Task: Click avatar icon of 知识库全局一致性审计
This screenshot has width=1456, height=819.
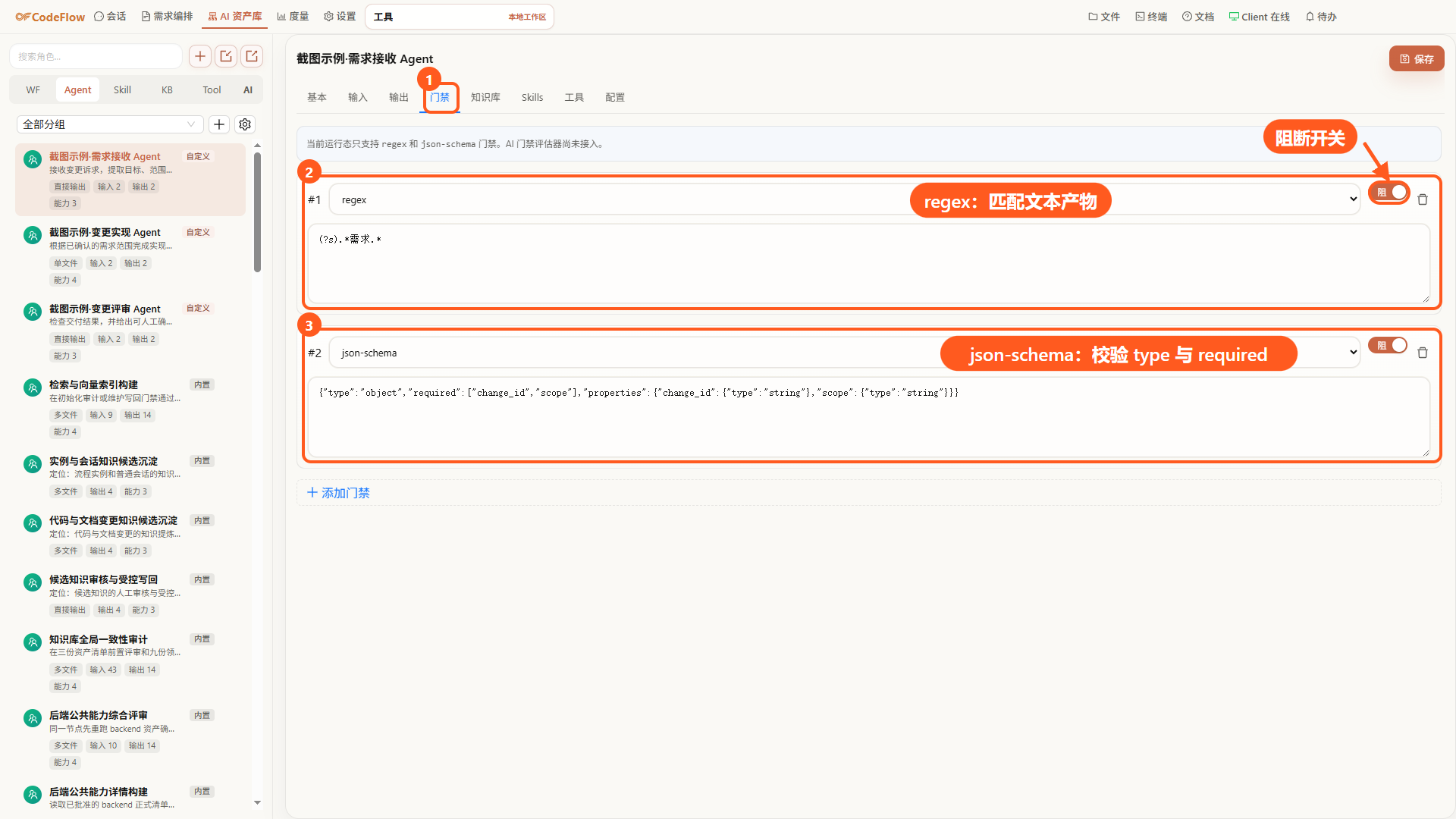Action: (x=33, y=642)
